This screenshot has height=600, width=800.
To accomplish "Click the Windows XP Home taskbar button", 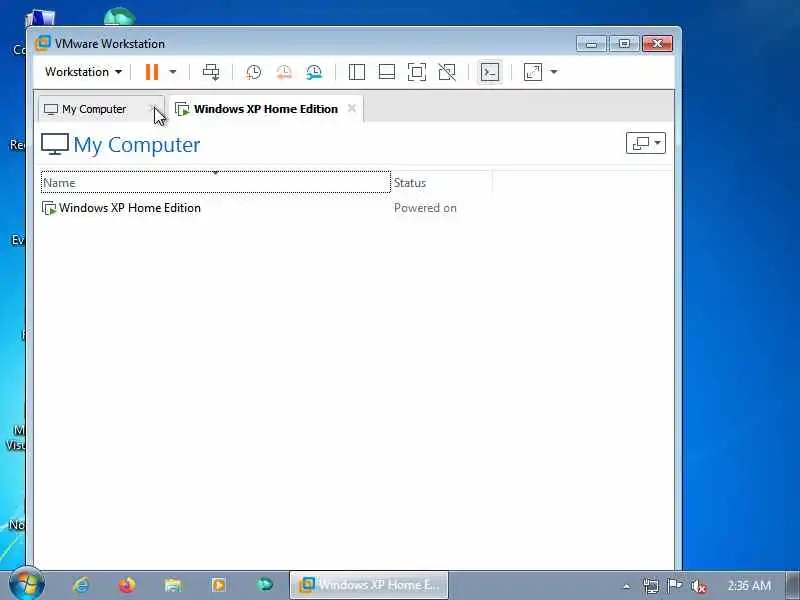I will point(369,585).
